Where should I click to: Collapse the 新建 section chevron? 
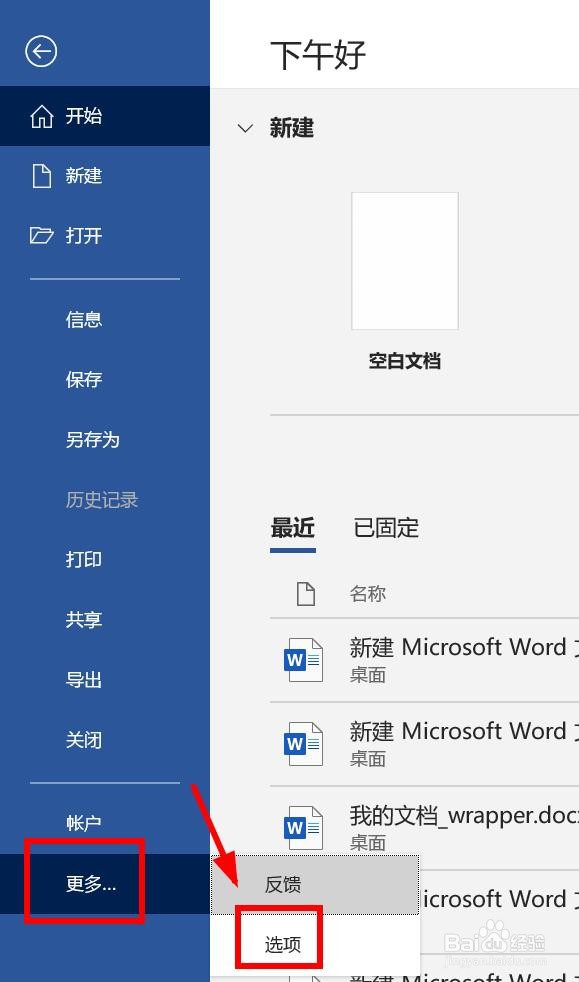(245, 128)
